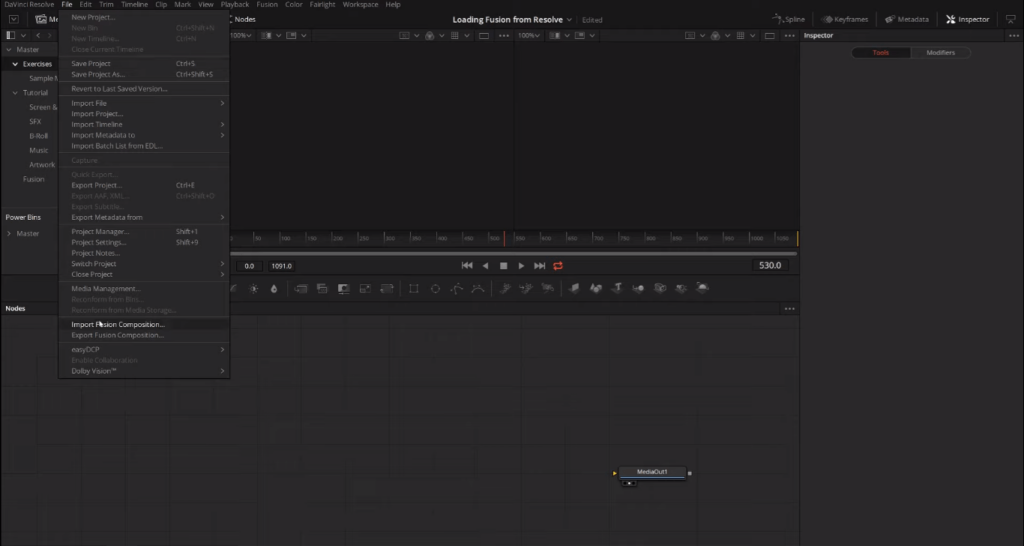Jump to the first frame

(467, 266)
